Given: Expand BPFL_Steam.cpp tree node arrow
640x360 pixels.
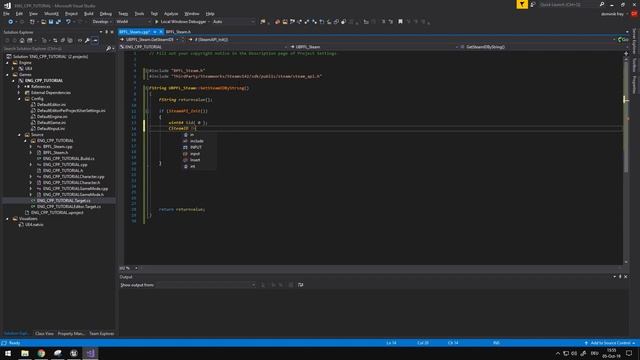Looking at the screenshot, I should (x=31, y=147).
